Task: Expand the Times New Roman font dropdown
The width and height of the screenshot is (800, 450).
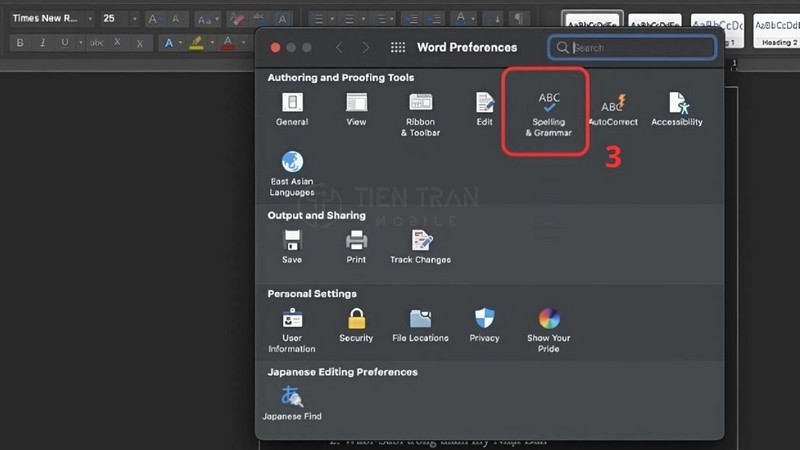Action: [89, 19]
